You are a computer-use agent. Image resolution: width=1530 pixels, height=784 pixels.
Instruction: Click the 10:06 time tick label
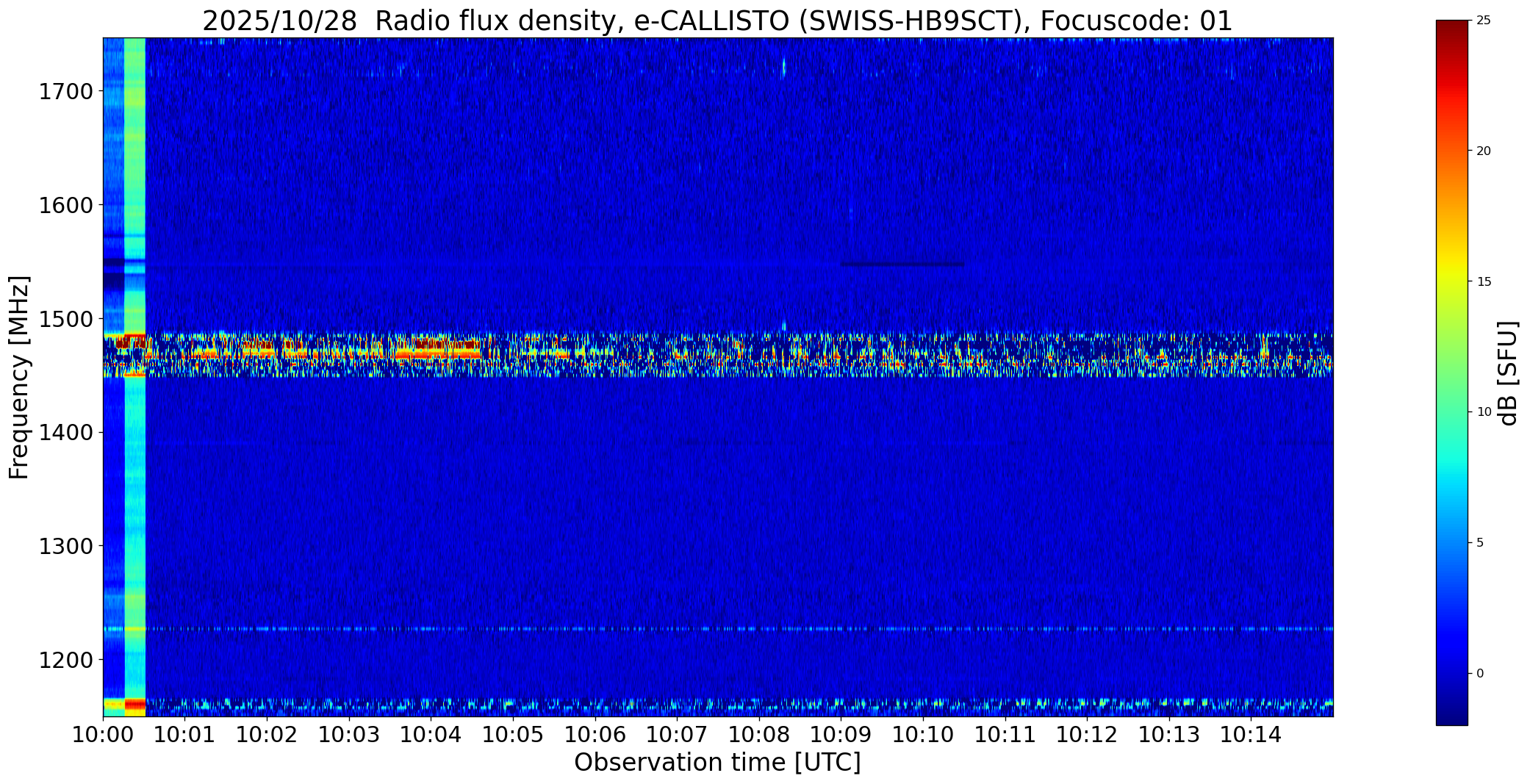coord(595,735)
